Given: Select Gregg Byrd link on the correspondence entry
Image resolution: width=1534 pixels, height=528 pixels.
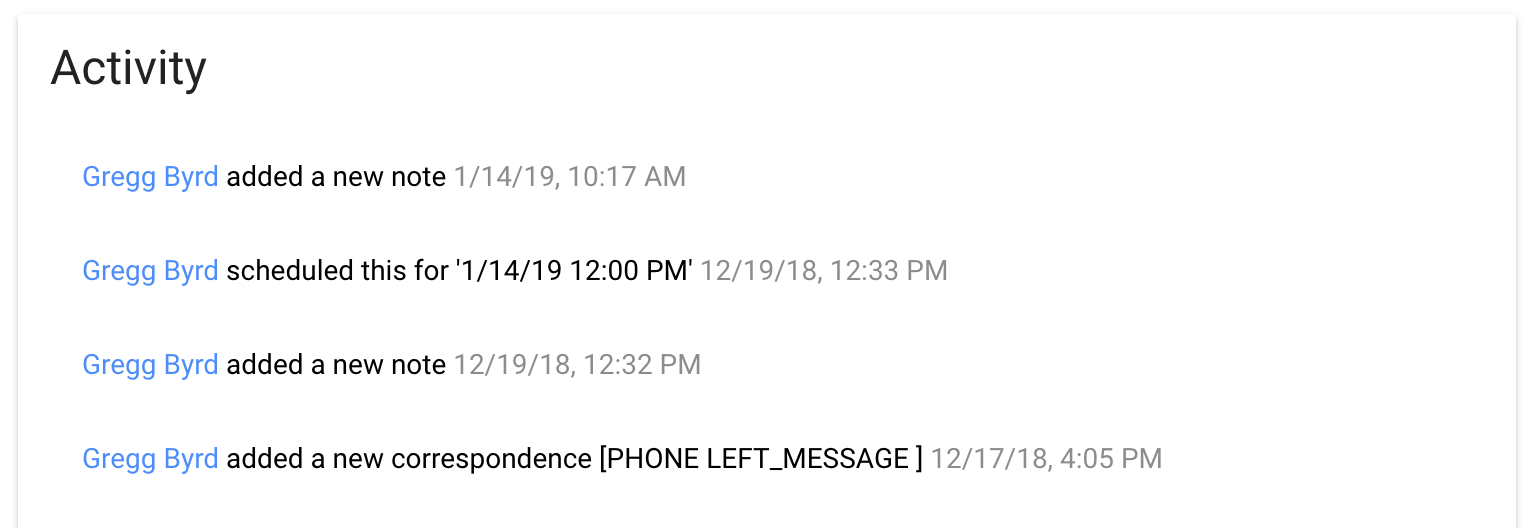Looking at the screenshot, I should pos(150,459).
